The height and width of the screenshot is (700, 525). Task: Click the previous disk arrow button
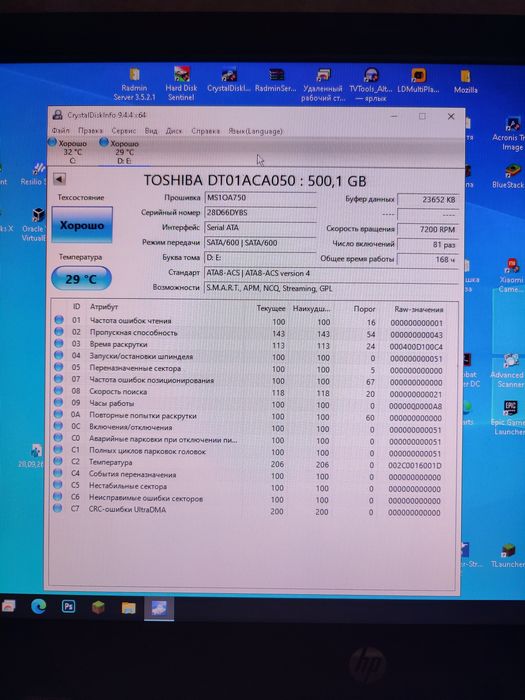pyautogui.click(x=59, y=179)
